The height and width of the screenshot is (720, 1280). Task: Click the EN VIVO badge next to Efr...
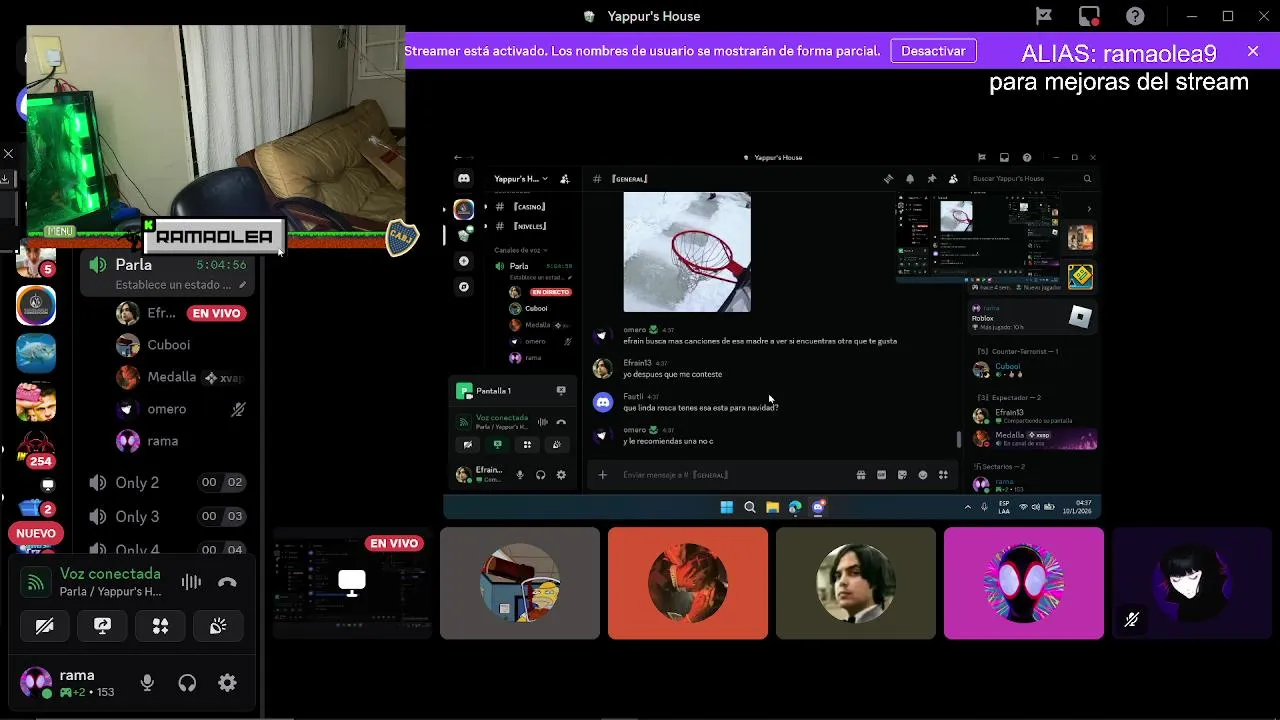[216, 313]
